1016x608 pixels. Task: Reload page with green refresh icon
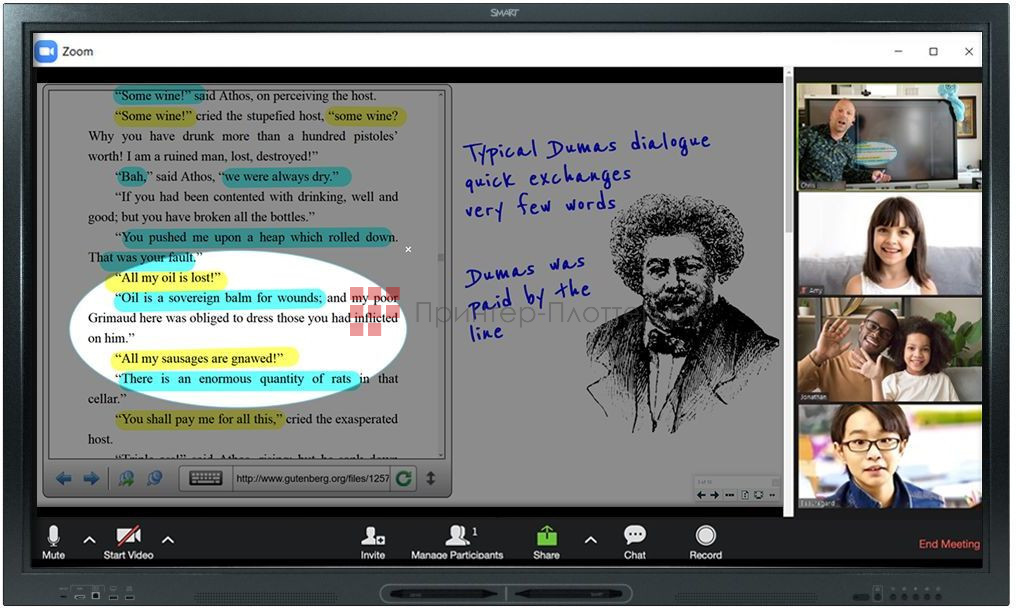coord(403,479)
